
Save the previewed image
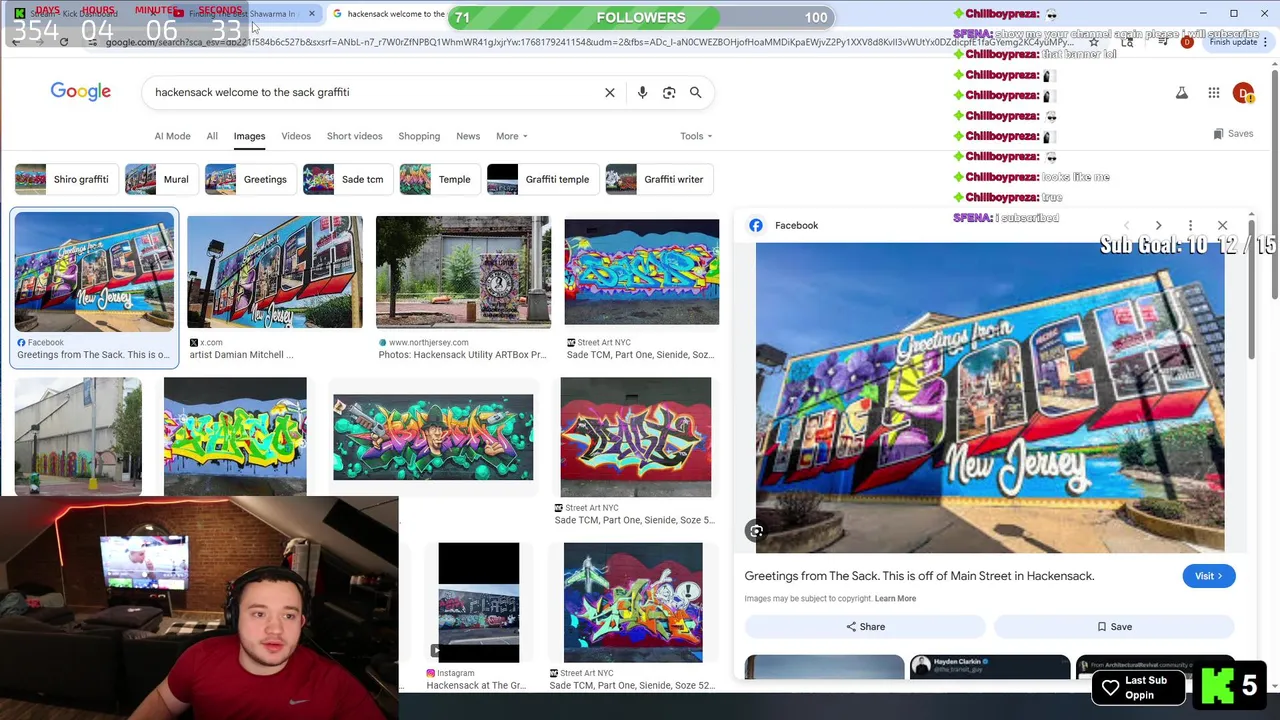coord(1114,627)
